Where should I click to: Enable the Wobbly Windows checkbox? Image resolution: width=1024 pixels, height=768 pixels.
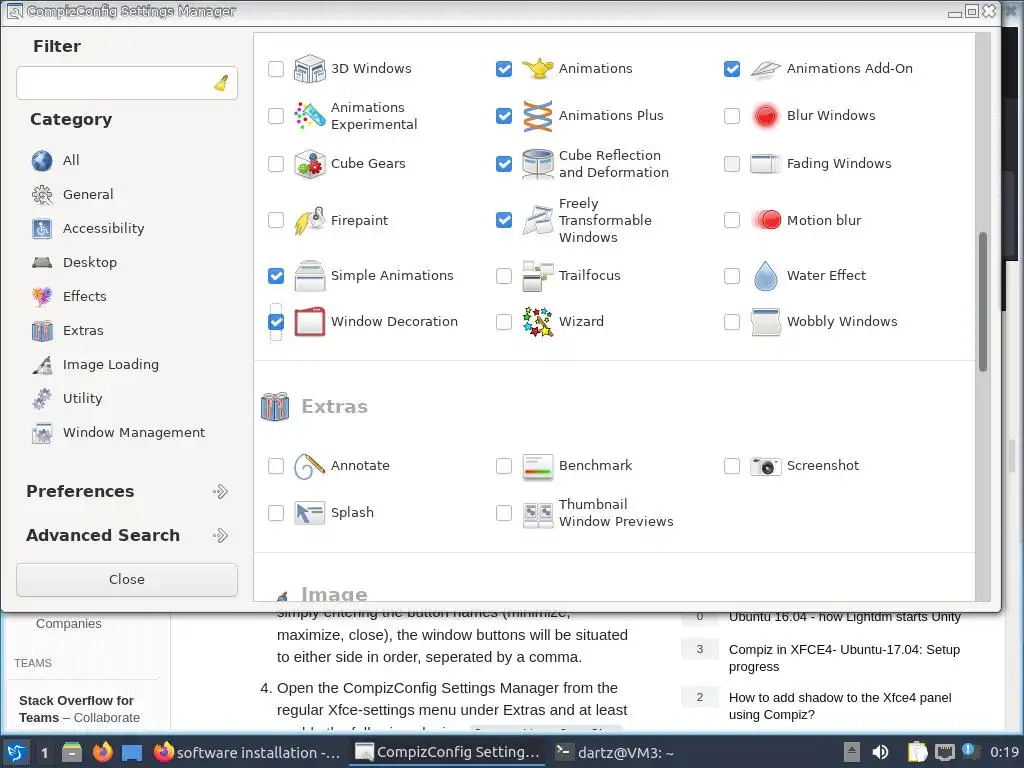(x=731, y=322)
